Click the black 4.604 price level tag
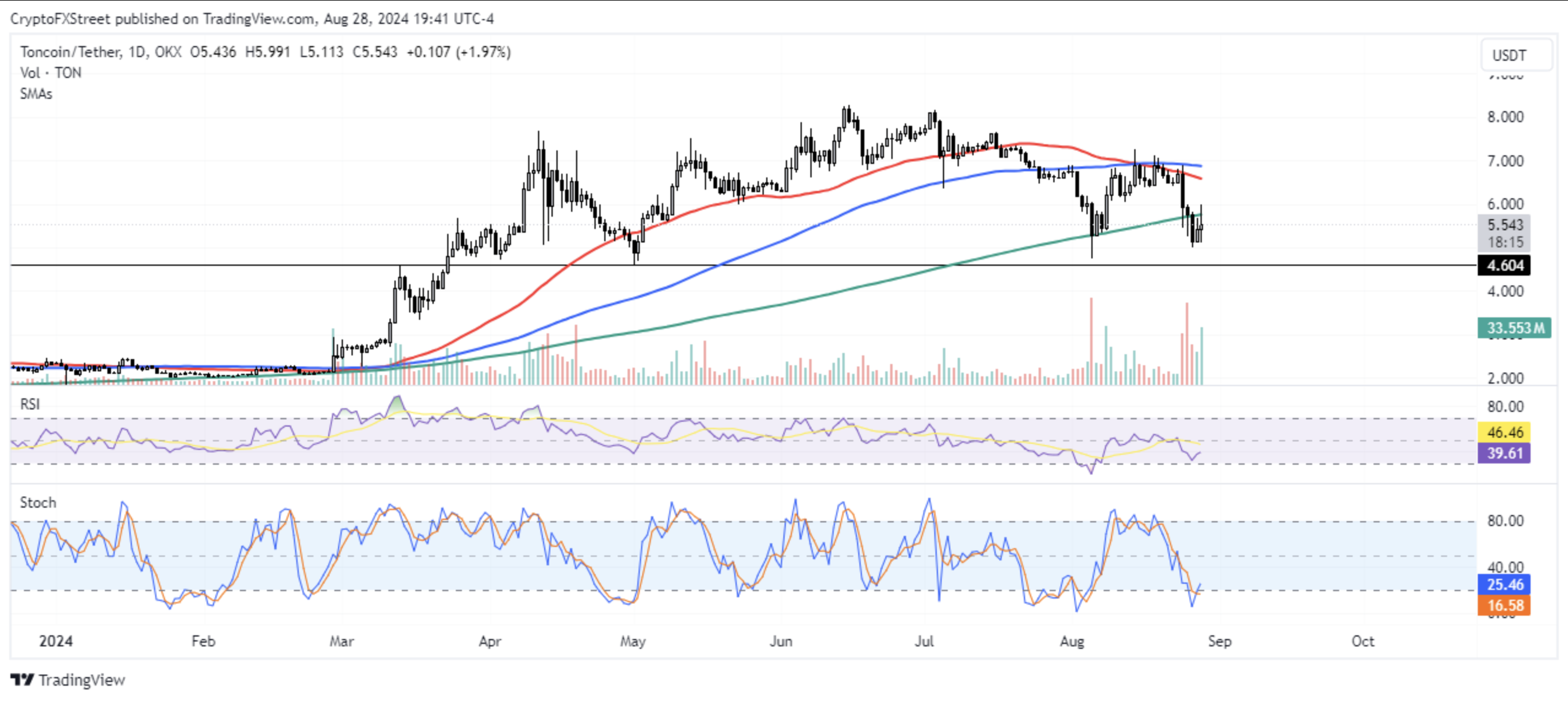The image size is (1568, 701). pyautogui.click(x=1504, y=266)
